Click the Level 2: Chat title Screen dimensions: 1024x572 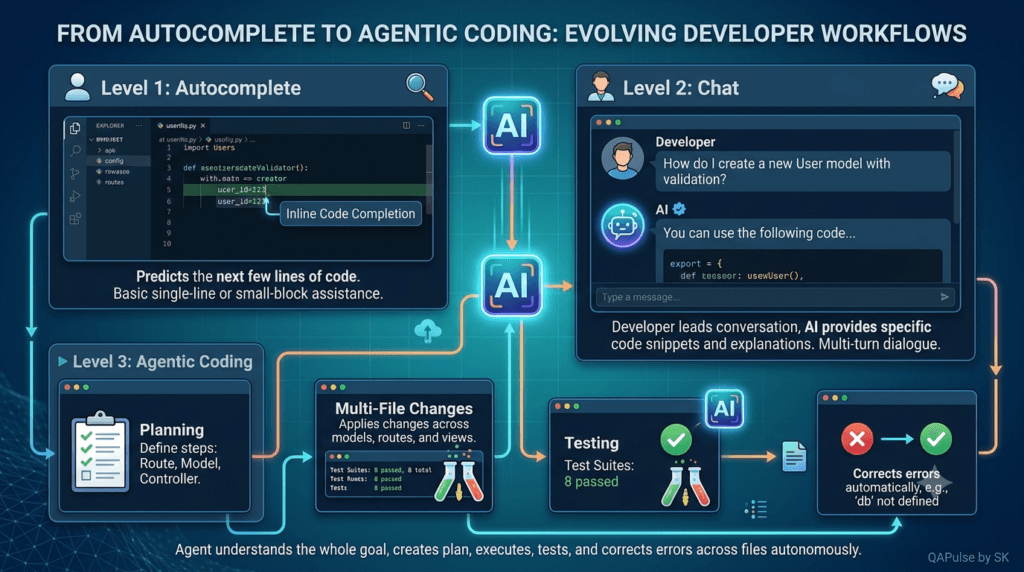(680, 88)
